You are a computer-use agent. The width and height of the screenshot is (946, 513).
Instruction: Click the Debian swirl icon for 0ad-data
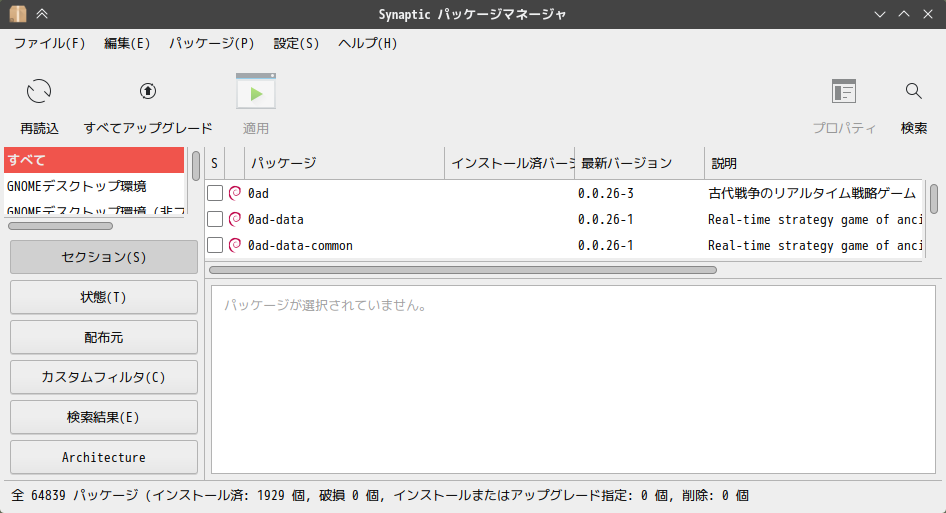tap(235, 219)
